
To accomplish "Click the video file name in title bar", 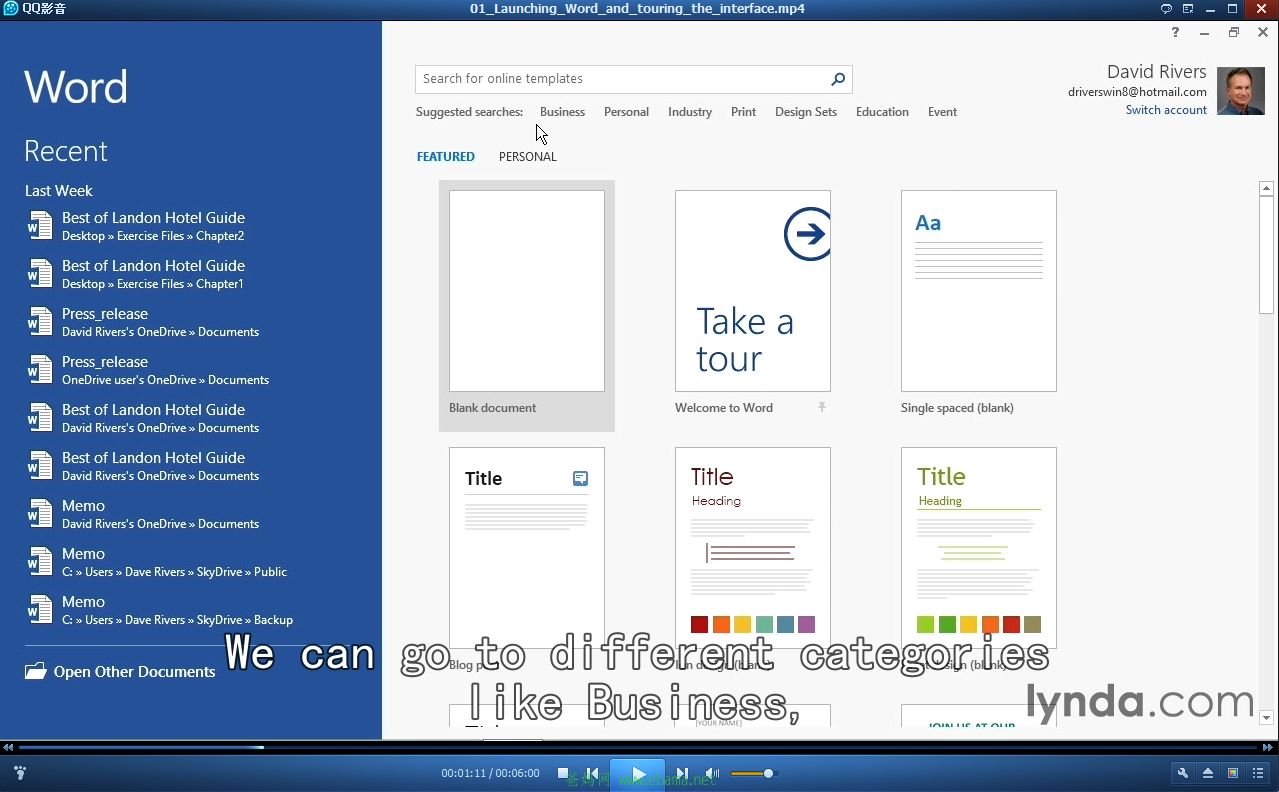I will click(637, 8).
